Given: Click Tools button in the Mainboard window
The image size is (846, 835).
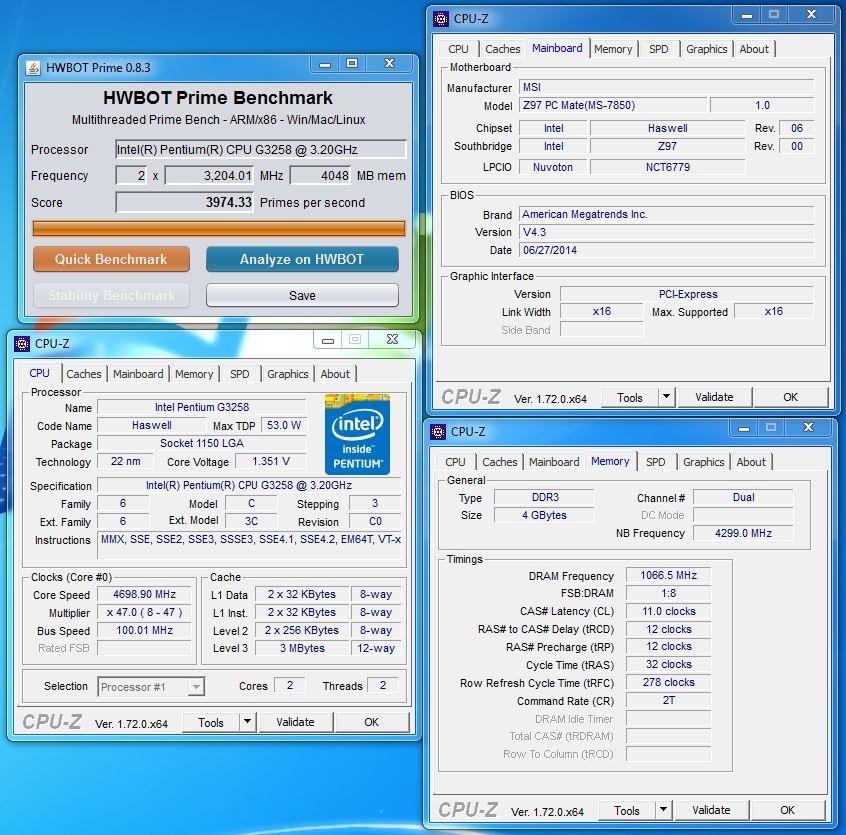Looking at the screenshot, I should point(630,397).
